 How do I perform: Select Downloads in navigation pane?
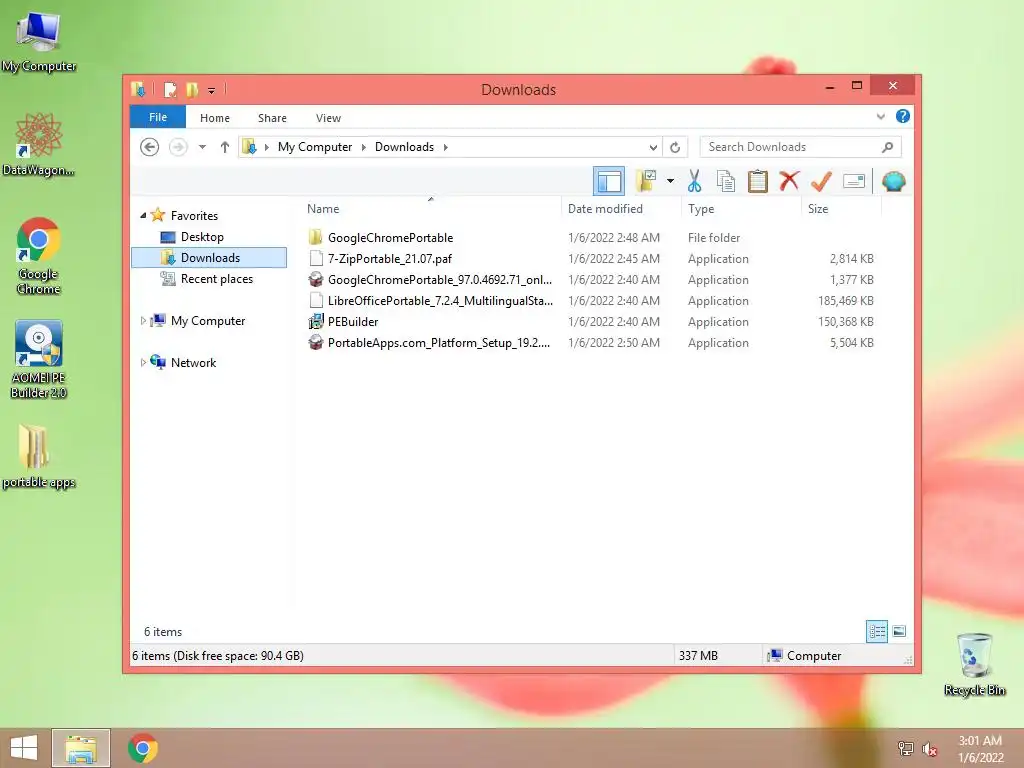tap(209, 257)
